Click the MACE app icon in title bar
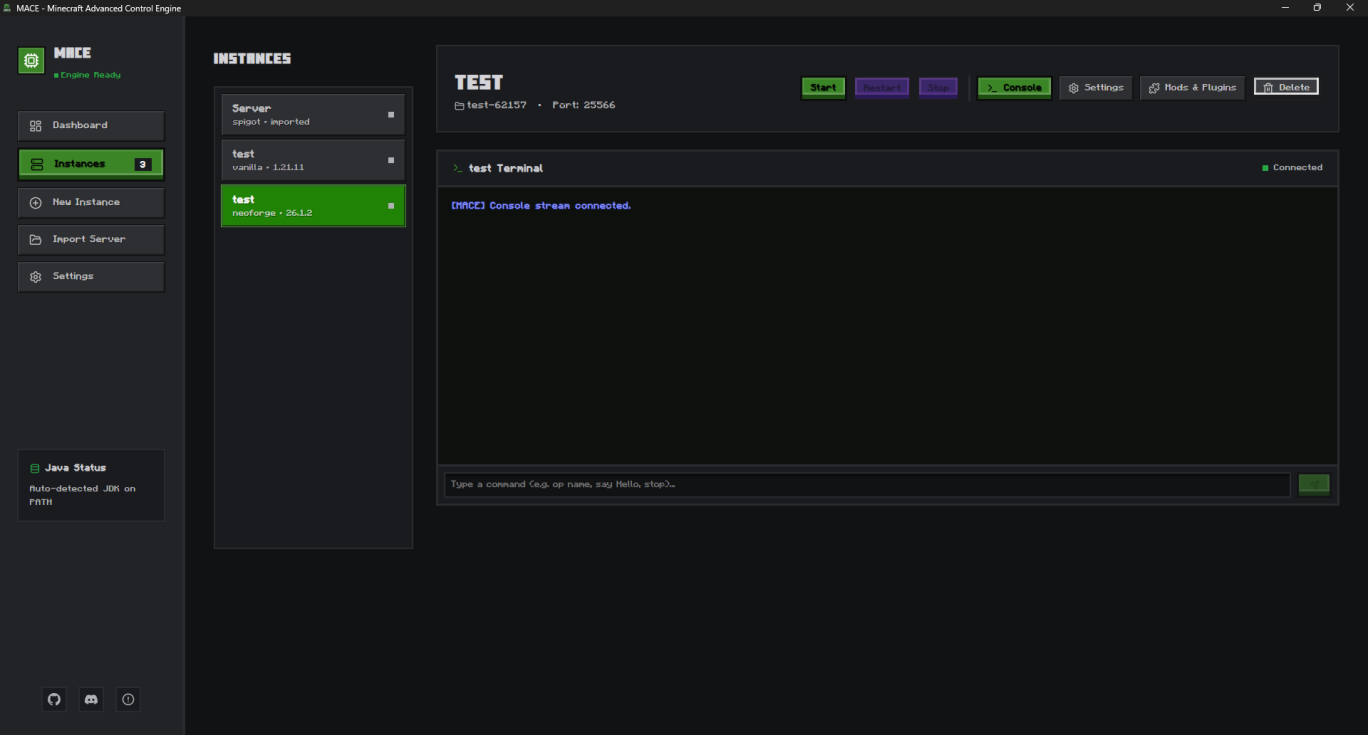 tap(7, 7)
